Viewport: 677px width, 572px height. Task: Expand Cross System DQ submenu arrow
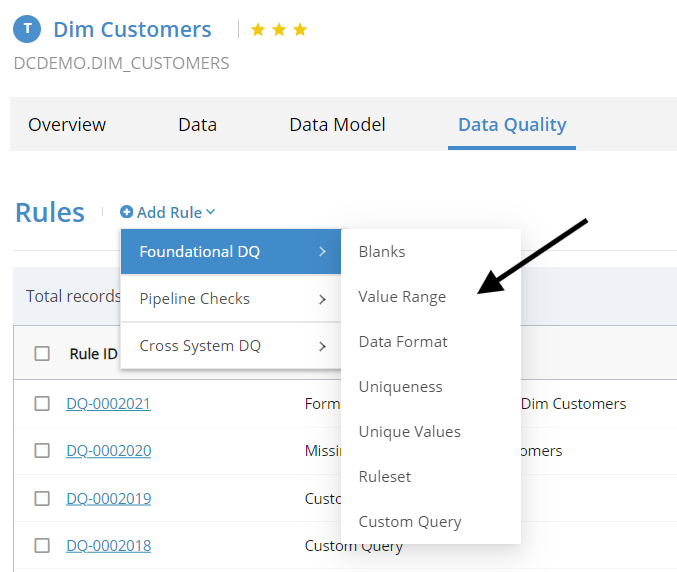322,346
